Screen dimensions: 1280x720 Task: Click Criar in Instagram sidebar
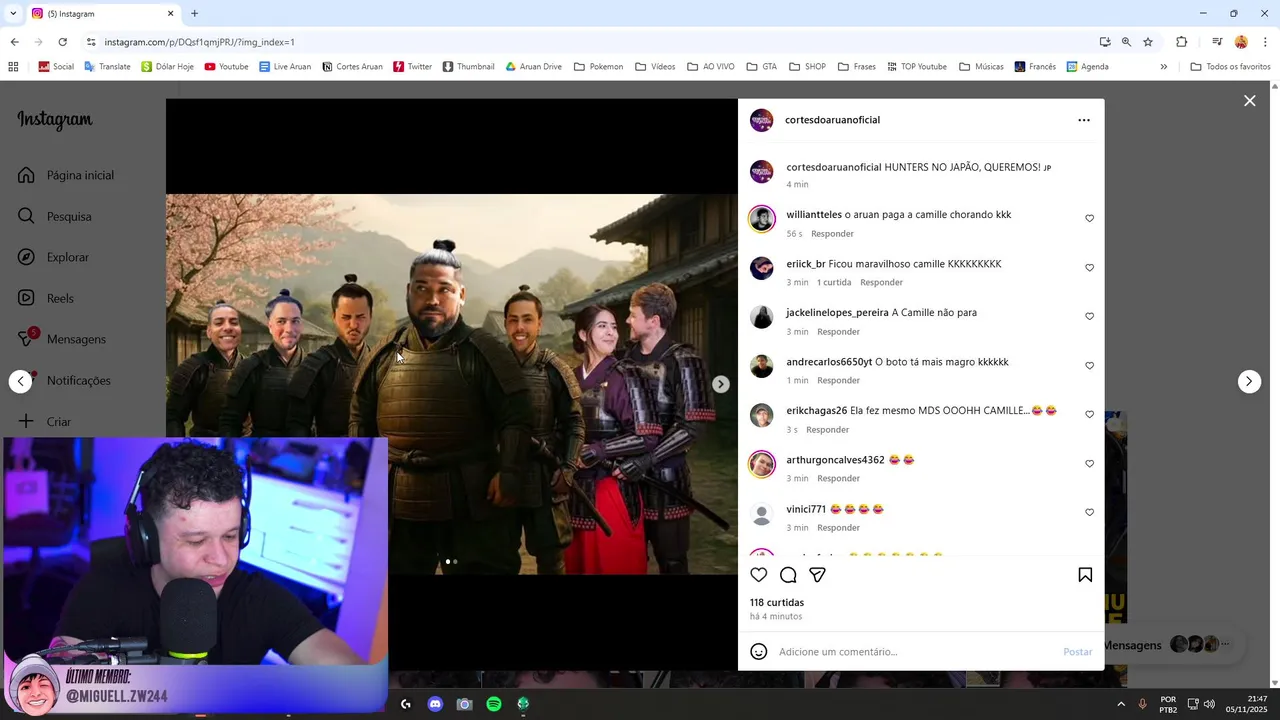[x=45, y=421]
